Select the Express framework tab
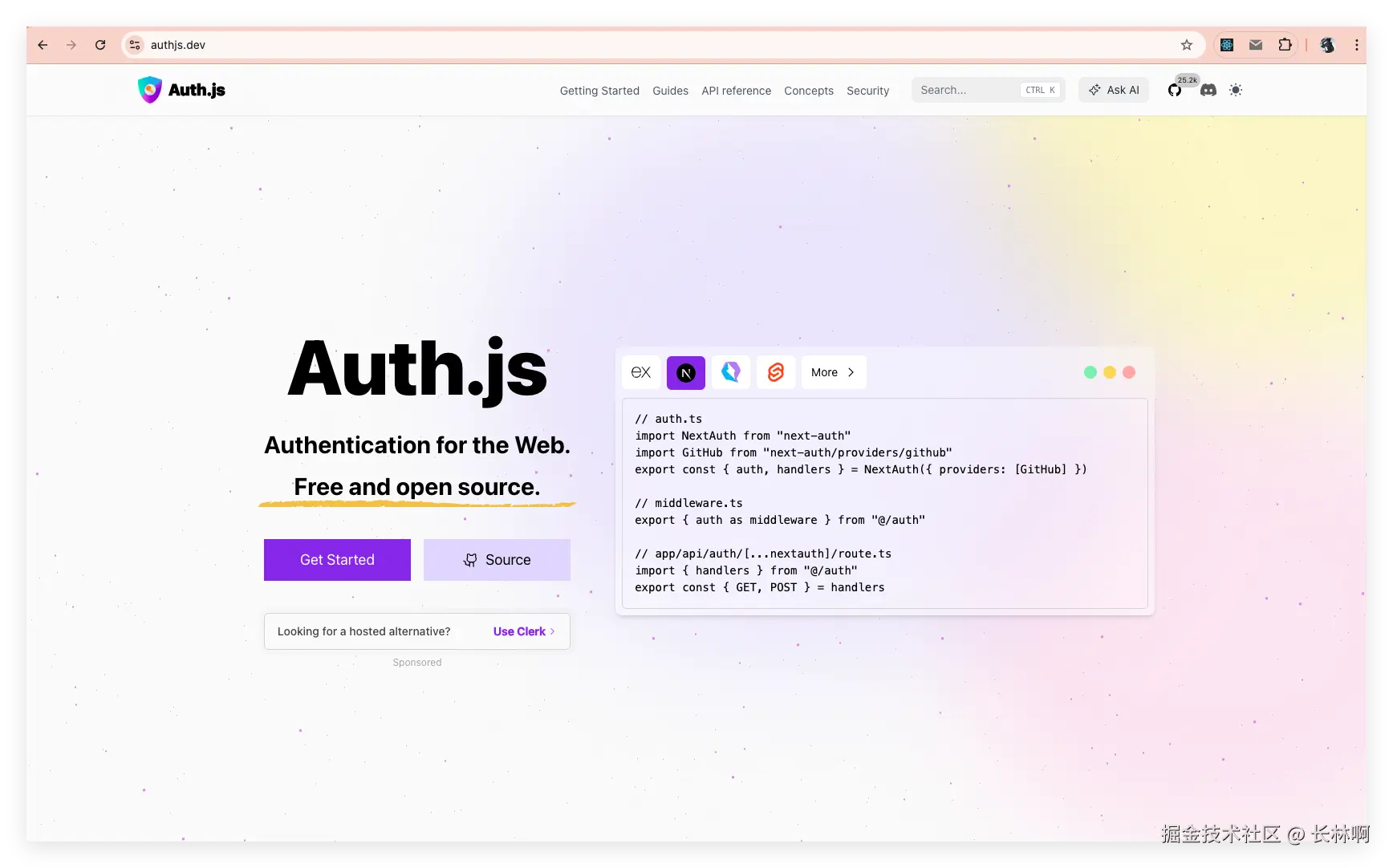 [x=641, y=372]
